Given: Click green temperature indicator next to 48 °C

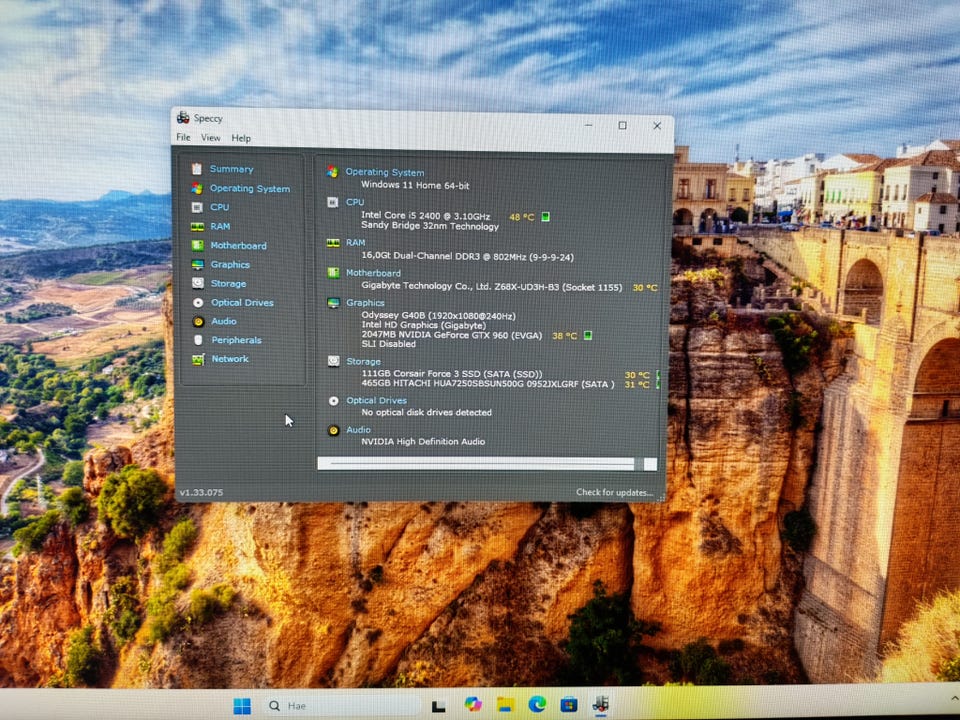Looking at the screenshot, I should point(545,217).
